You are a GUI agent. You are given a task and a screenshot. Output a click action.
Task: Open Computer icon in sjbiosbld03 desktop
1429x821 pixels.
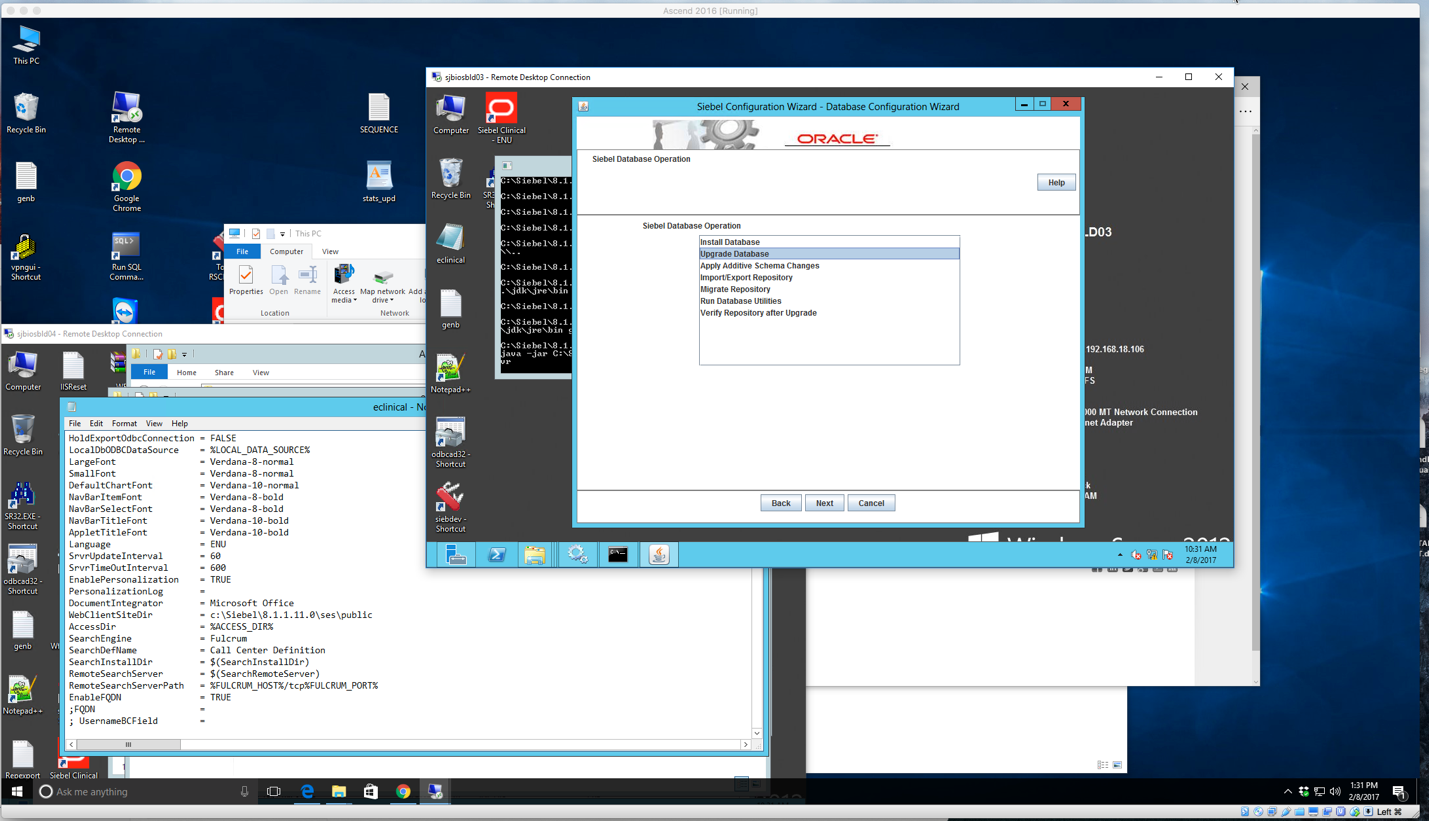[451, 114]
